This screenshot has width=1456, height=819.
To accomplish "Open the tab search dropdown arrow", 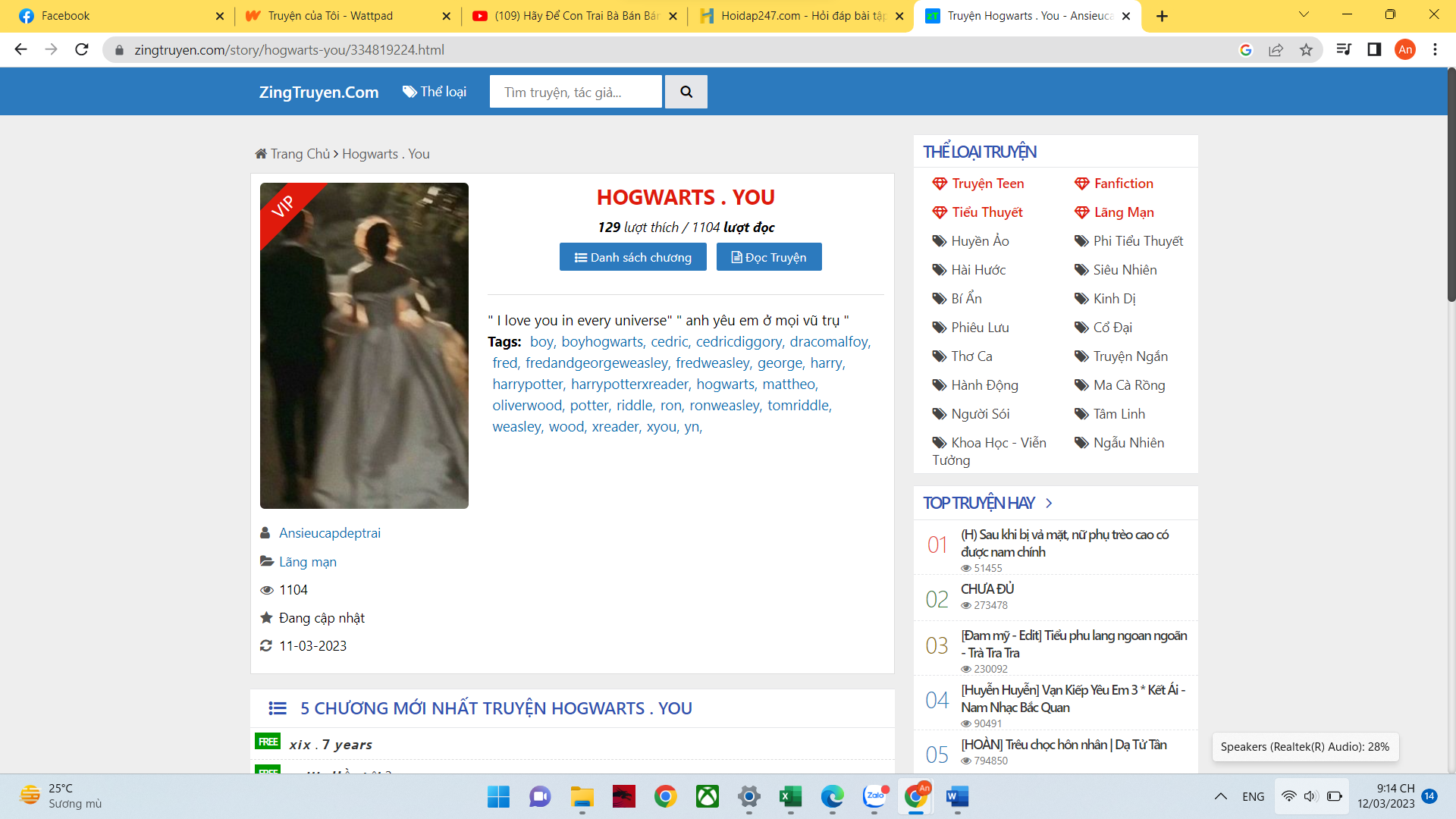I will click(1304, 15).
